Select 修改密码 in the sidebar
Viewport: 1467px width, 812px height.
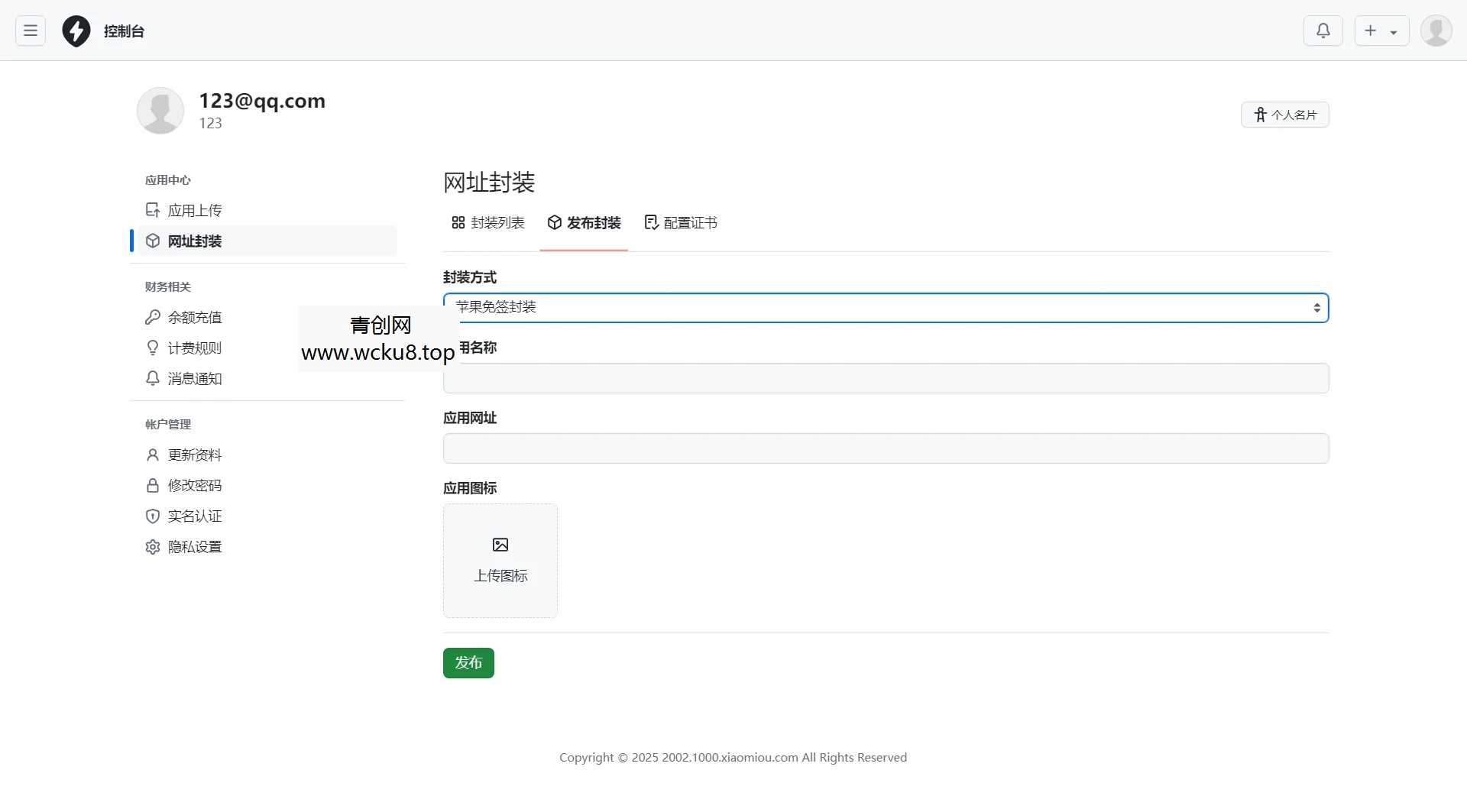point(195,485)
